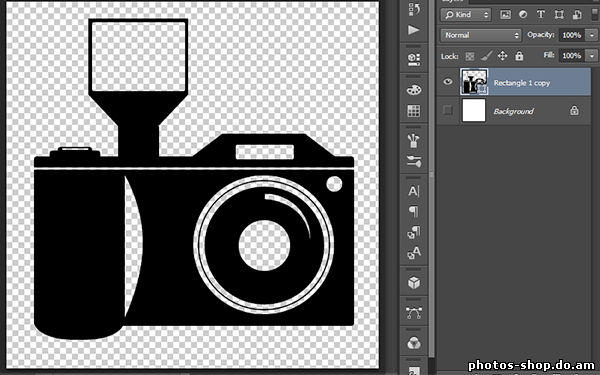
Task: Lock image pixels with brush icon
Action: [x=486, y=56]
